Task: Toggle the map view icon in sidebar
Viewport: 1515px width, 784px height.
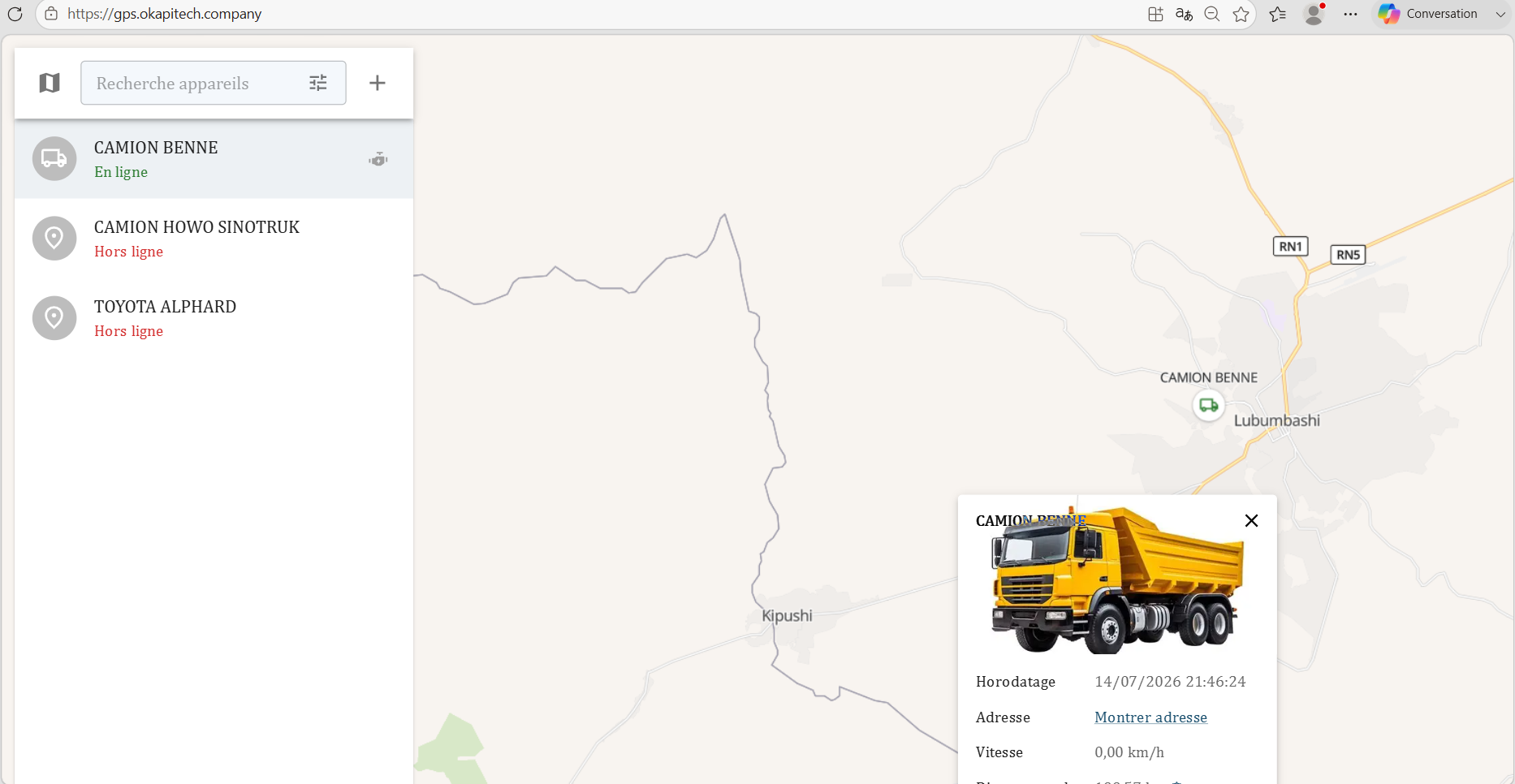Action: (x=50, y=83)
